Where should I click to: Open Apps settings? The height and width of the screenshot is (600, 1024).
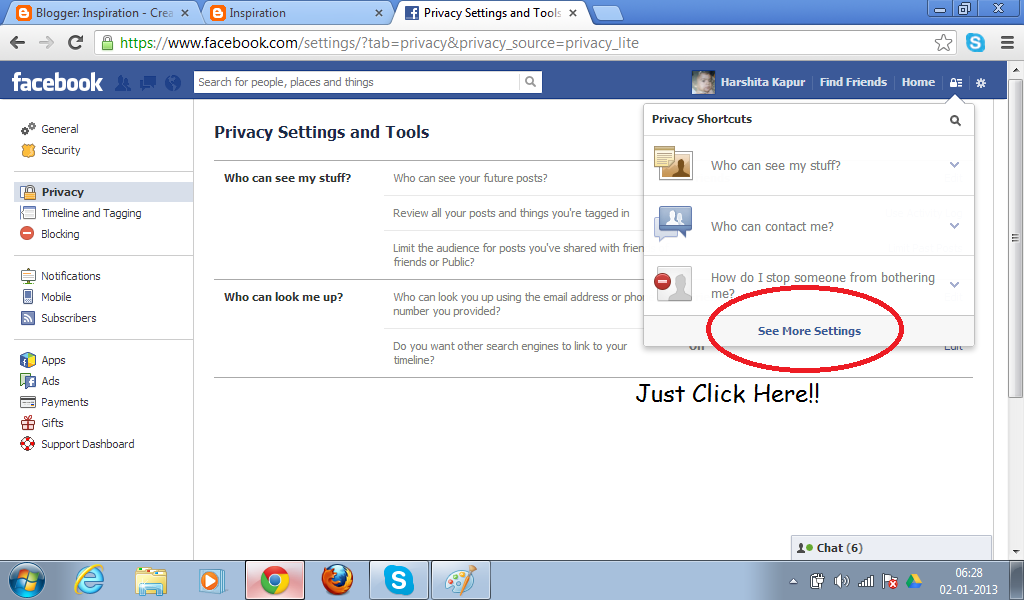coord(53,360)
